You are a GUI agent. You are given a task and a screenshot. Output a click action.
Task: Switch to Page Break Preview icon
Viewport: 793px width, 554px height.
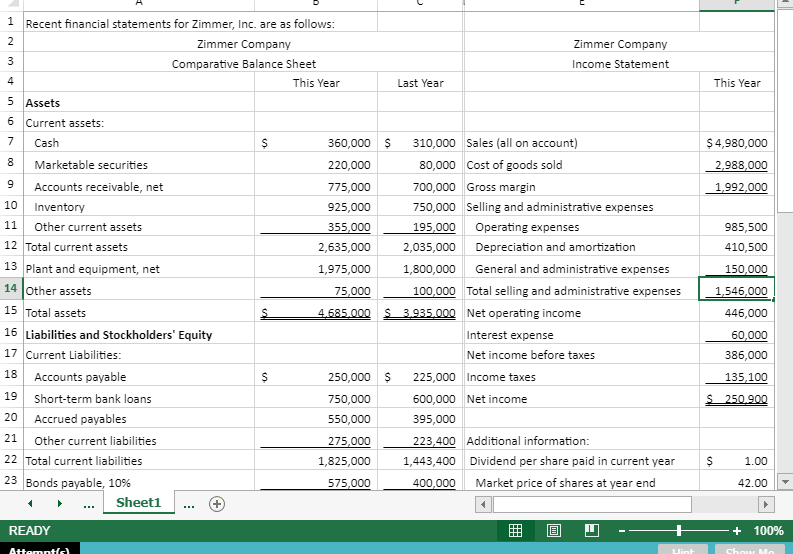click(x=592, y=530)
